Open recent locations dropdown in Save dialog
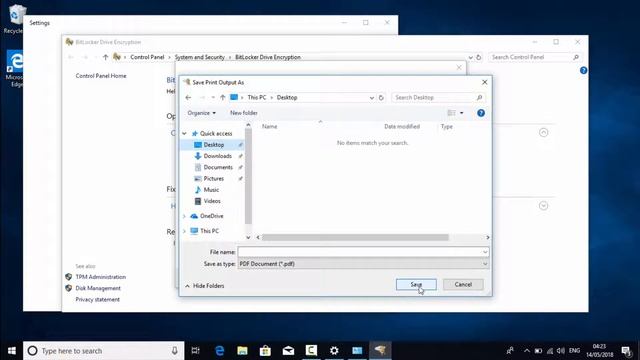 coord(213,98)
